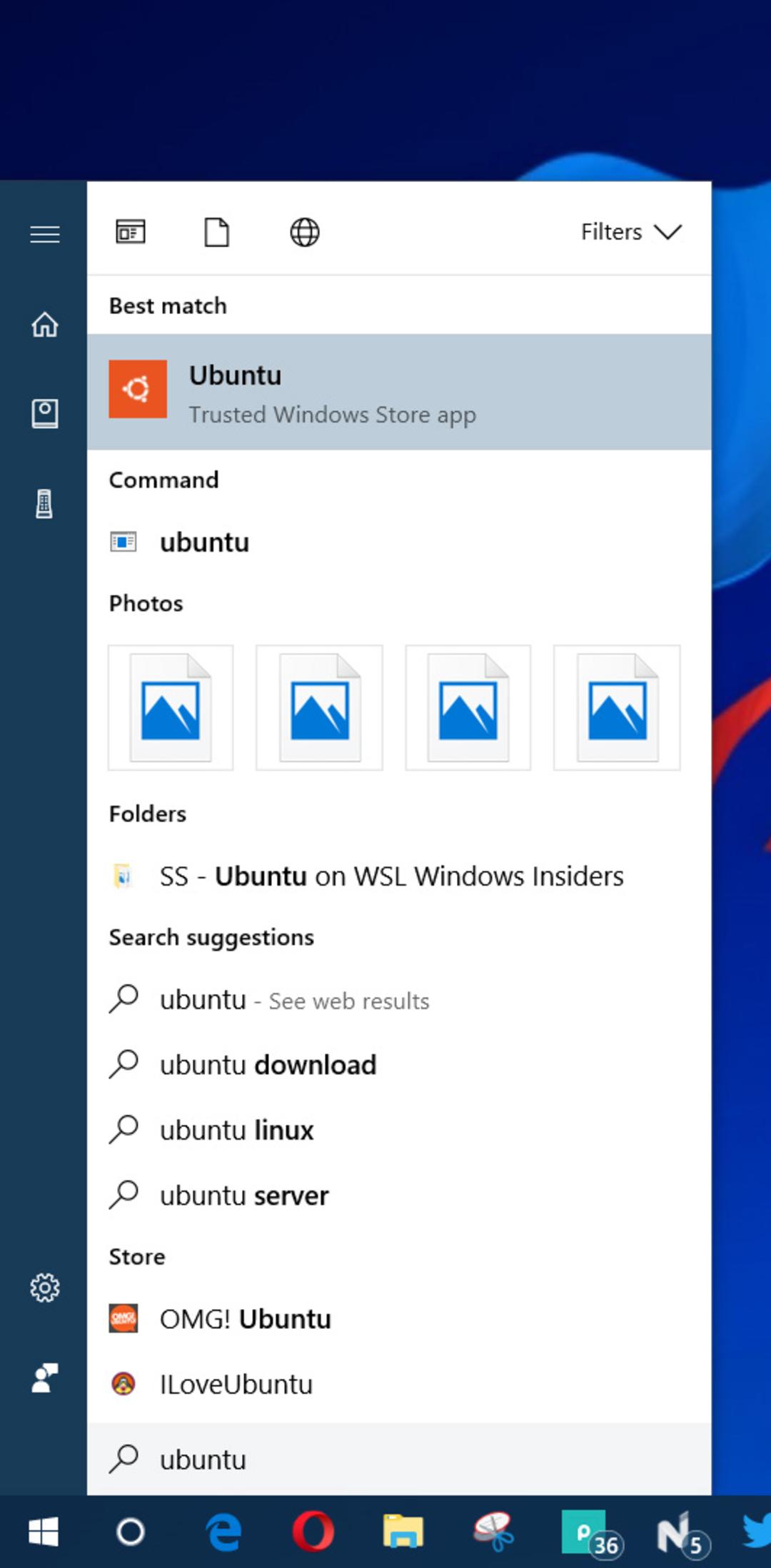This screenshot has width=771, height=1568.
Task: Click the search box containing ubuntu
Action: pos(399,1460)
